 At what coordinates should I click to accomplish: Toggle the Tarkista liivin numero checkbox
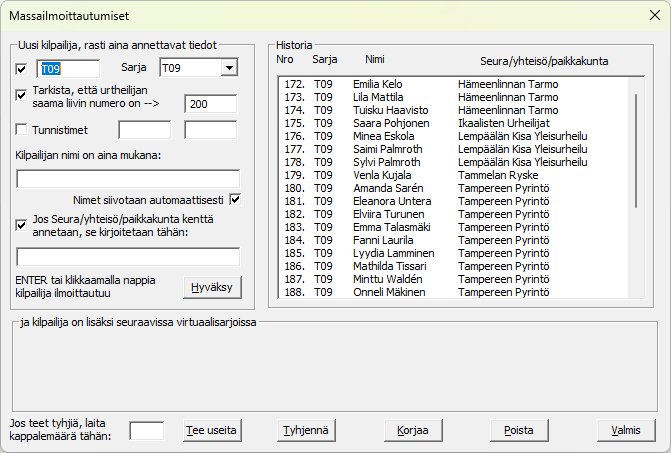[x=23, y=96]
